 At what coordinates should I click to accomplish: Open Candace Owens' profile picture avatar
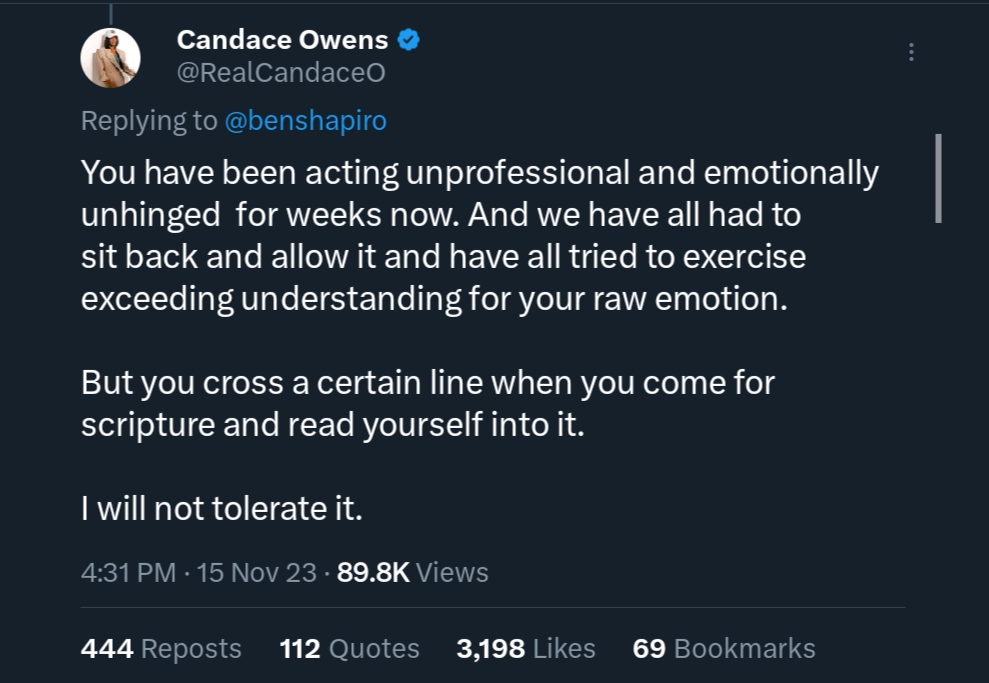coord(110,58)
